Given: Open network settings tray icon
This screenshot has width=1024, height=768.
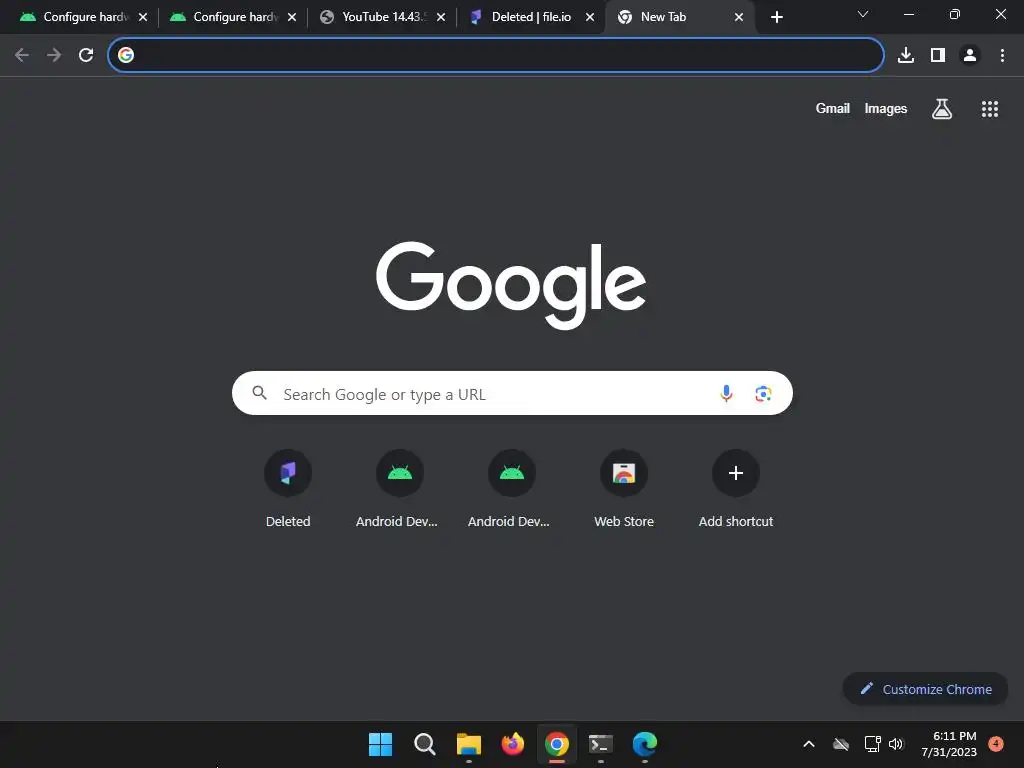Looking at the screenshot, I should (x=872, y=744).
